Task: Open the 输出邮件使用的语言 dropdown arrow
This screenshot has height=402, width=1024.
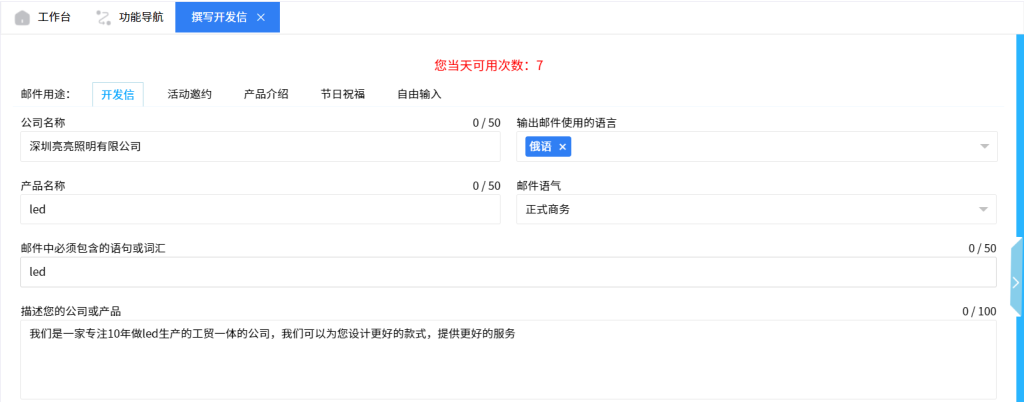Action: [982, 147]
